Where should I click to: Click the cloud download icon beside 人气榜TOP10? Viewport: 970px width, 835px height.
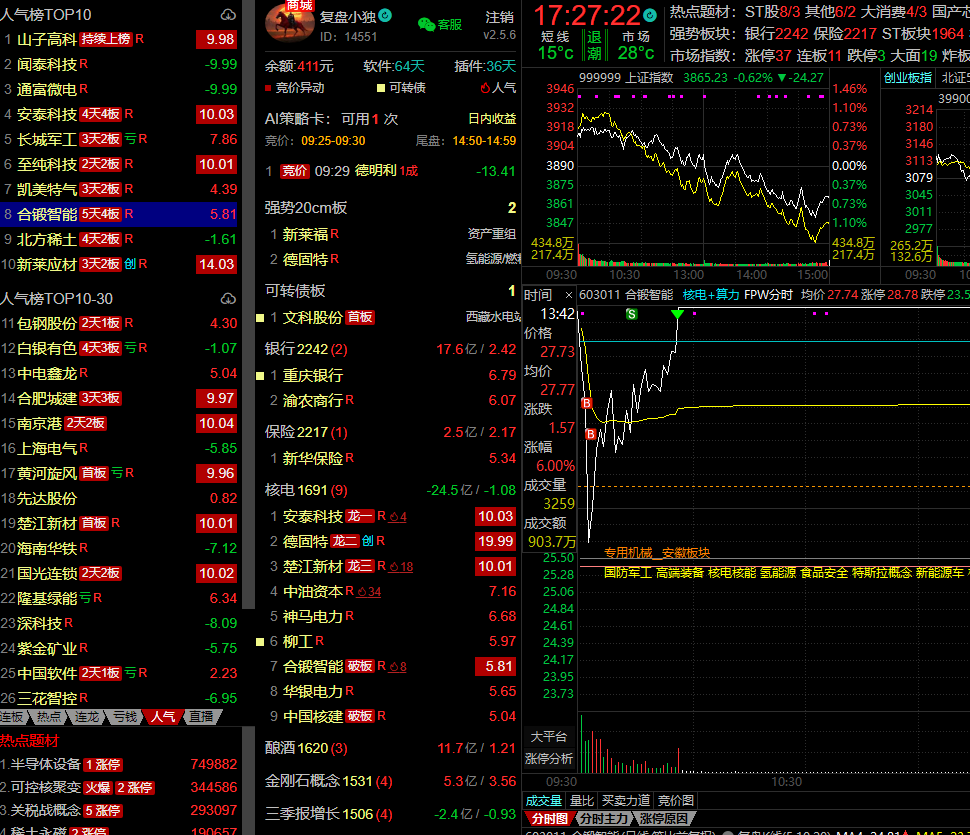point(229,15)
